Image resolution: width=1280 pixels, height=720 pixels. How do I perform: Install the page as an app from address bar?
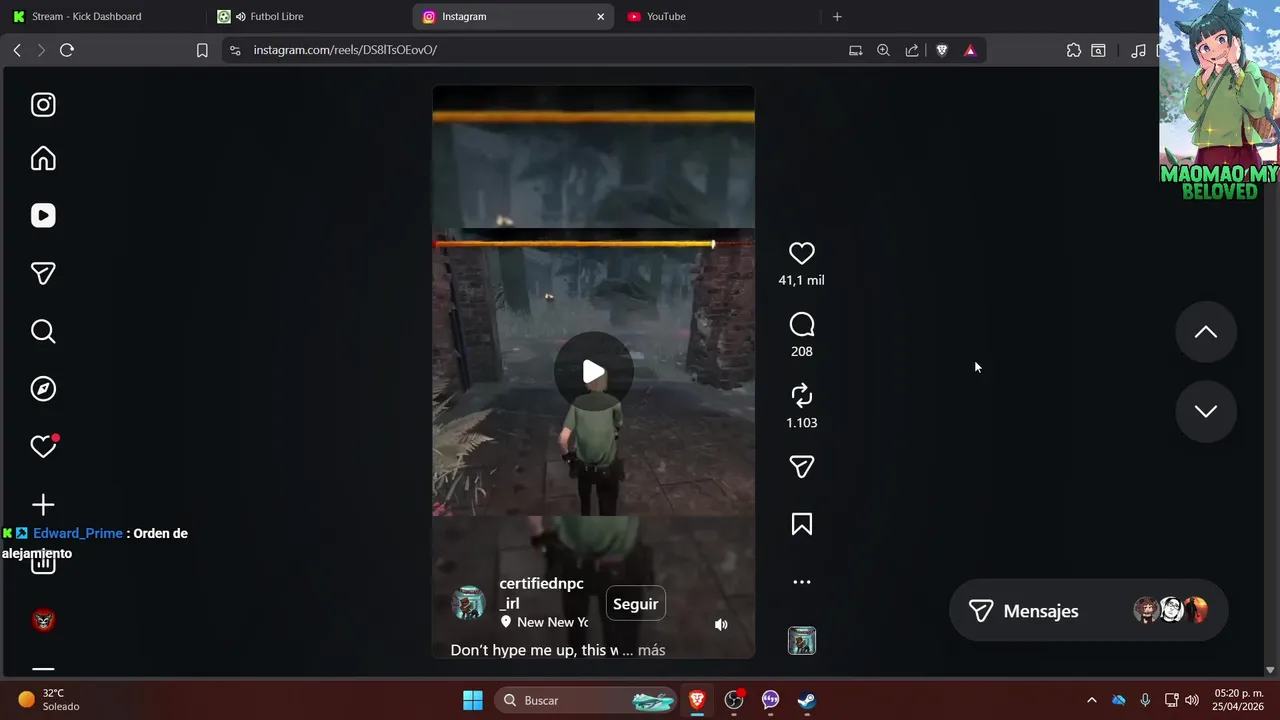(856, 50)
